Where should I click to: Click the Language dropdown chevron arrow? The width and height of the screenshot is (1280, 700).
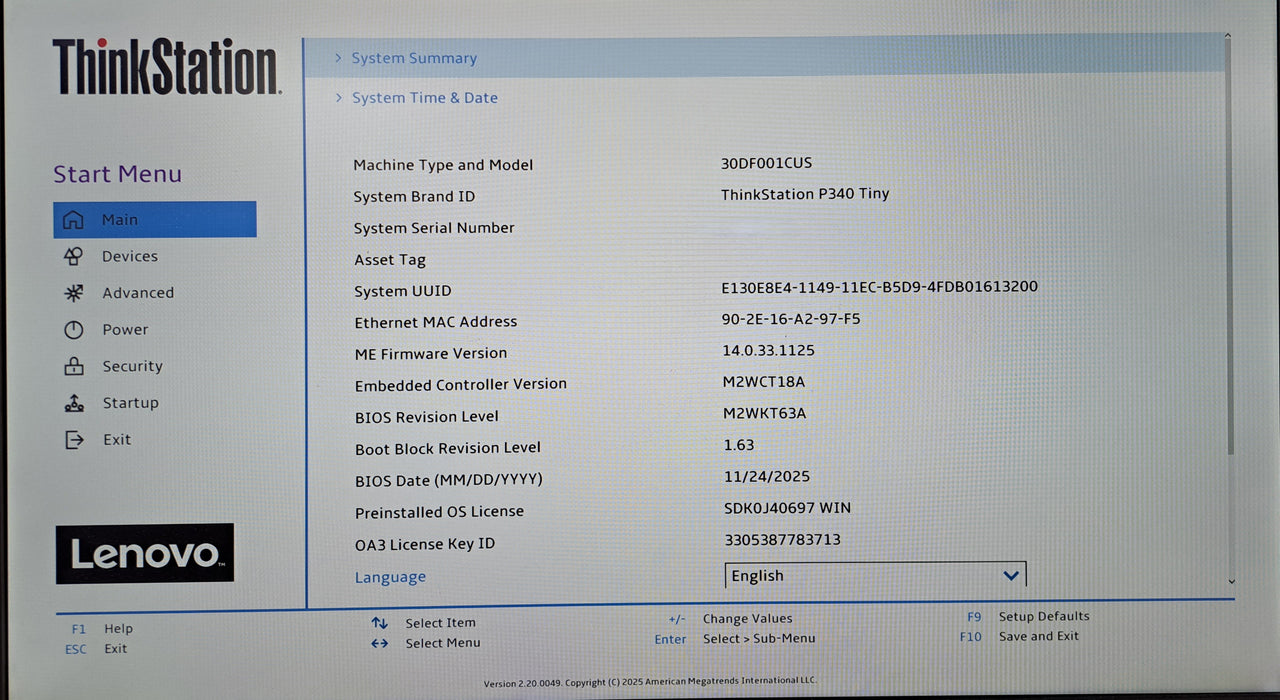tap(1011, 576)
